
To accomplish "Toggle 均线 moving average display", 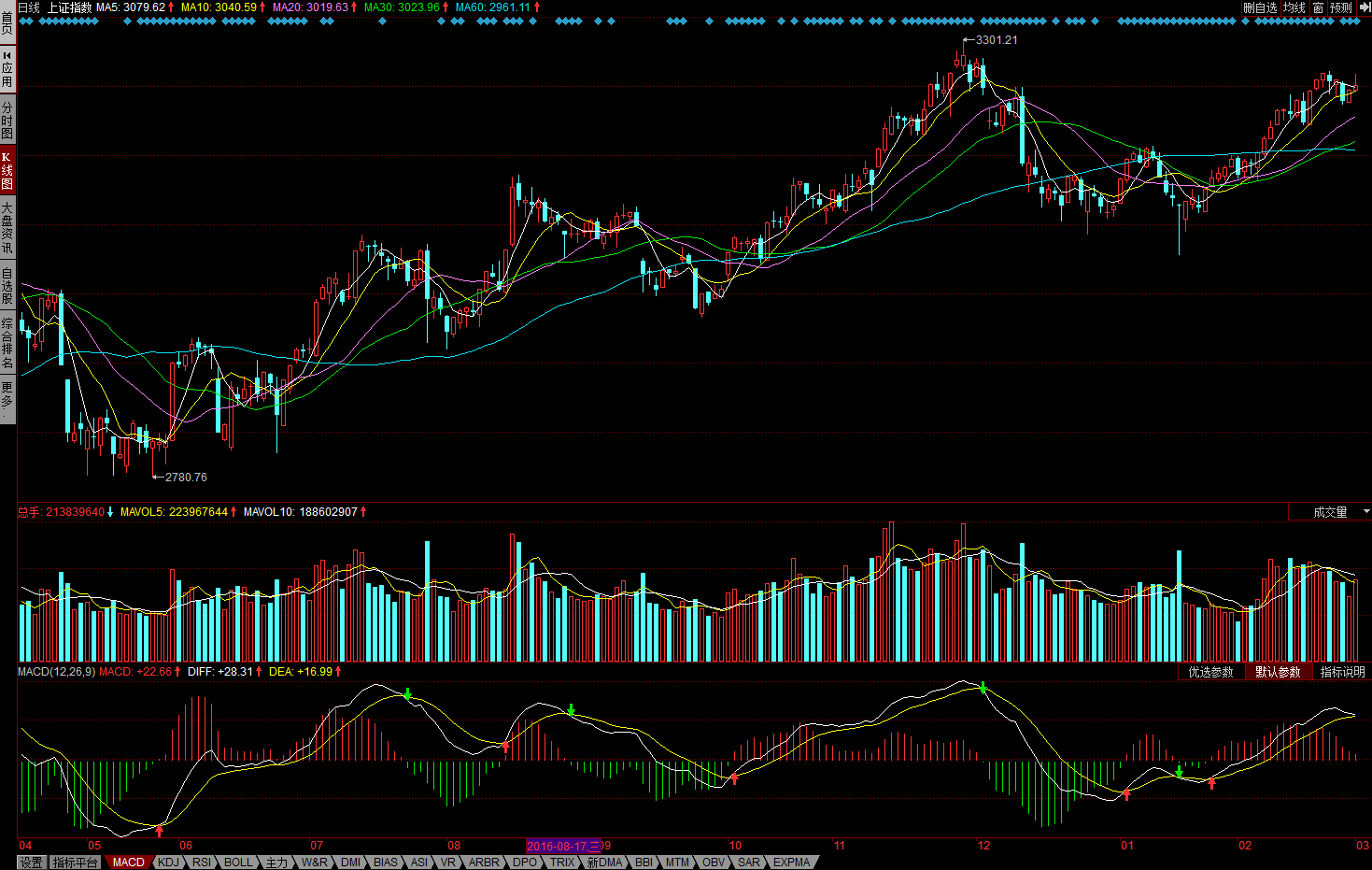I will click(x=1294, y=7).
